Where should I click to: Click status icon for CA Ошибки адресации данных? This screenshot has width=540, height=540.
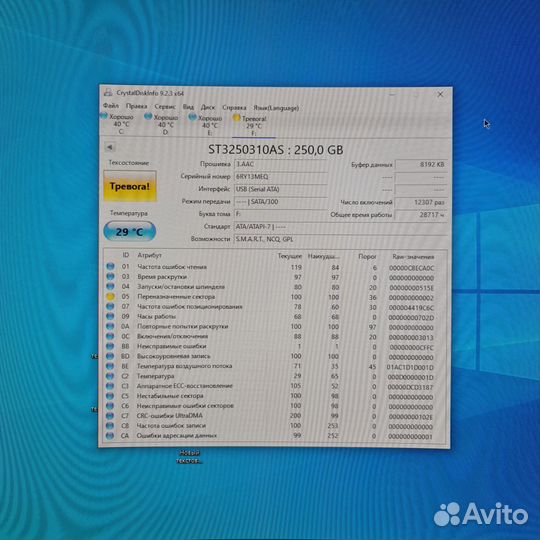coord(110,436)
